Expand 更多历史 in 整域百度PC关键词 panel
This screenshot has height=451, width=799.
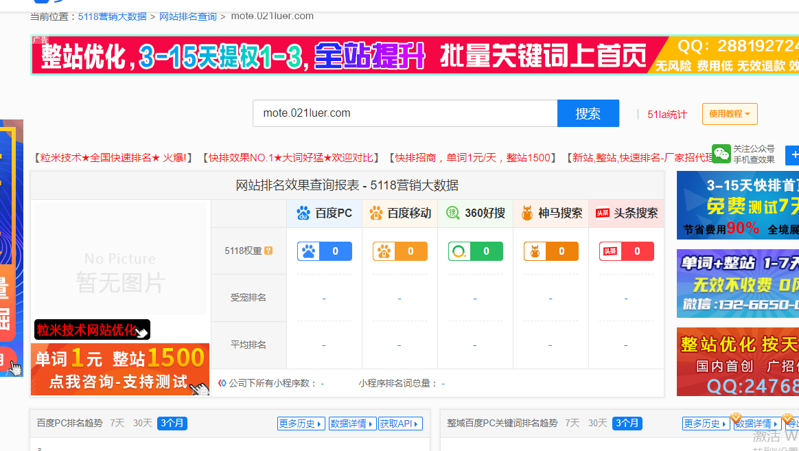click(x=706, y=423)
